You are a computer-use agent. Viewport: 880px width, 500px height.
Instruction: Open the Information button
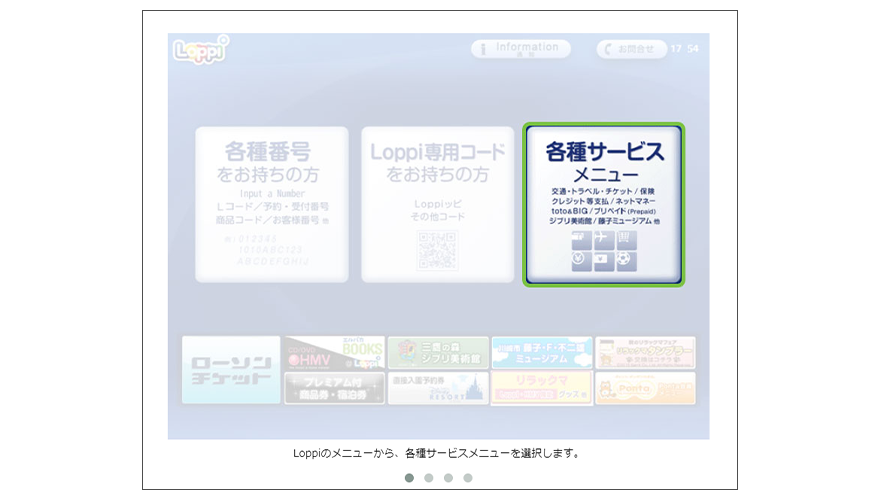(521, 49)
